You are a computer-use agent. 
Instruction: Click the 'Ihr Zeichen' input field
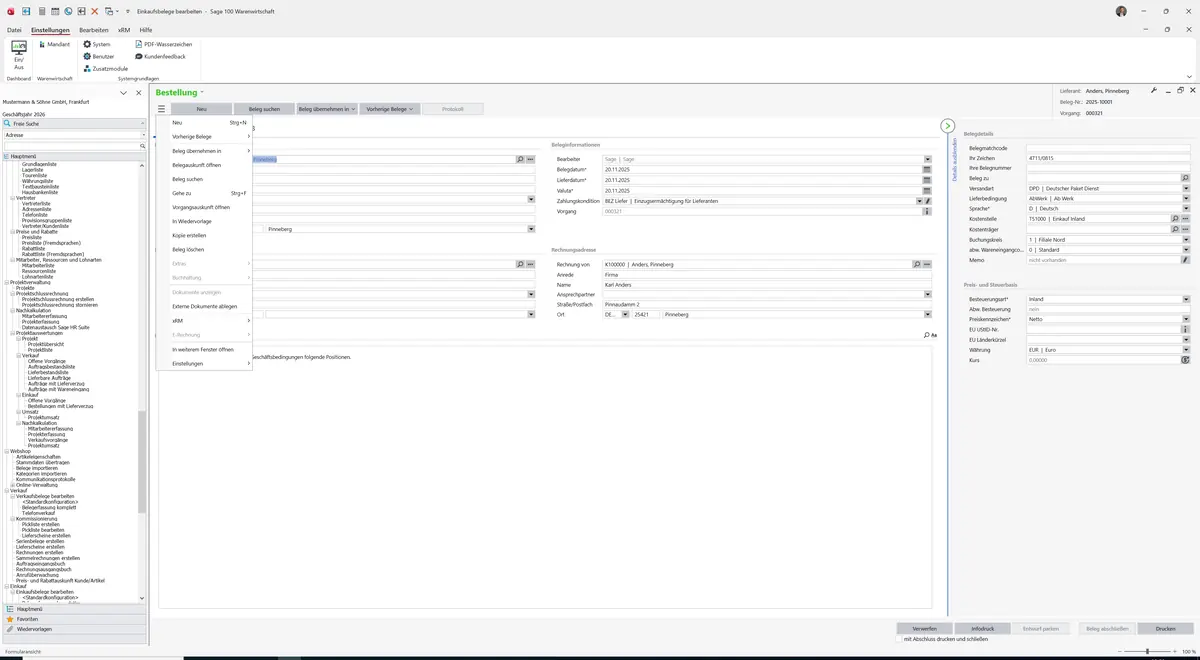1108,158
